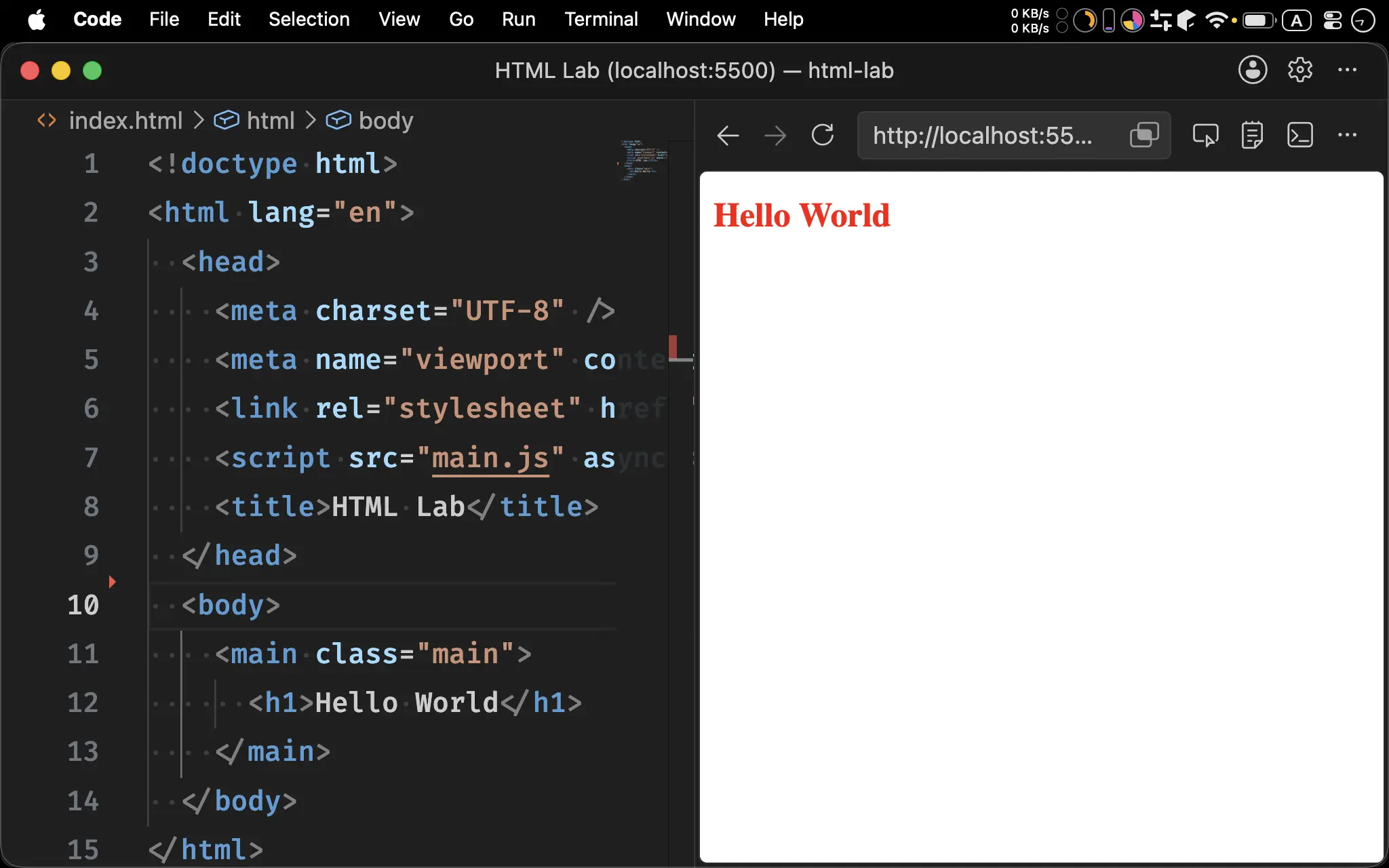Open macOS Control Center
This screenshot has height=868, width=1389.
point(1333,20)
